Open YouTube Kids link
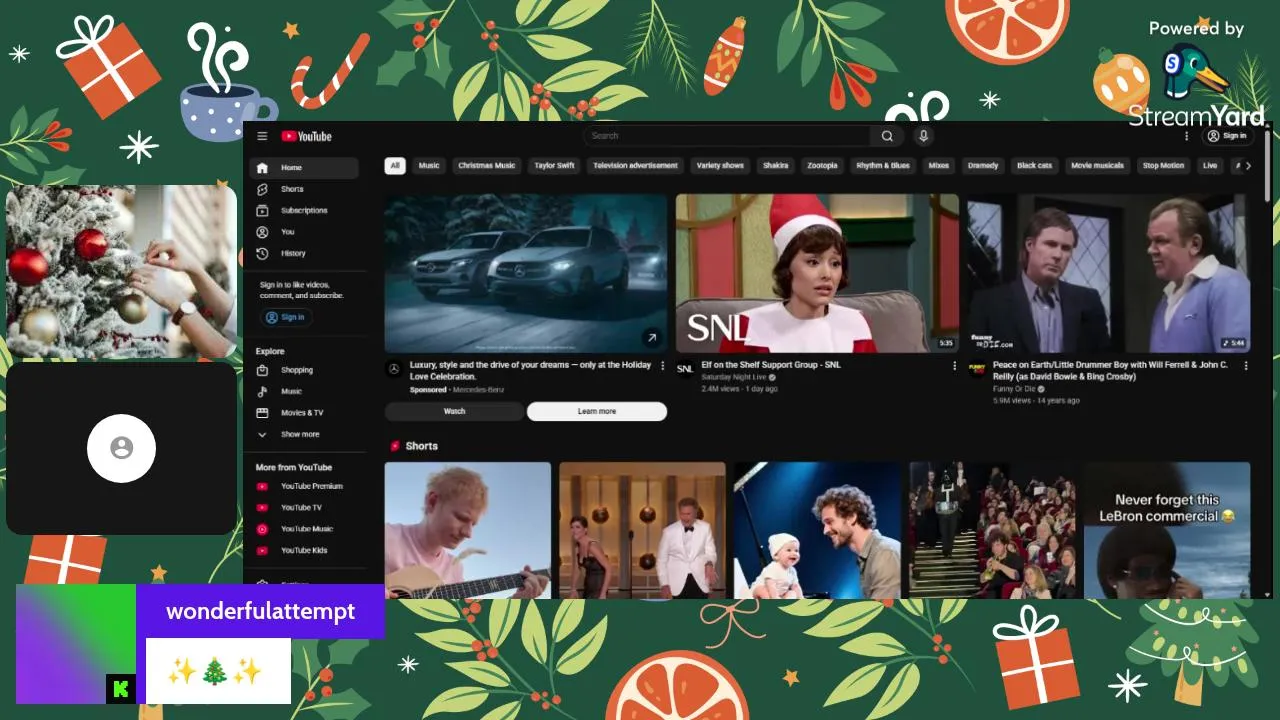This screenshot has height=720, width=1280. point(304,550)
